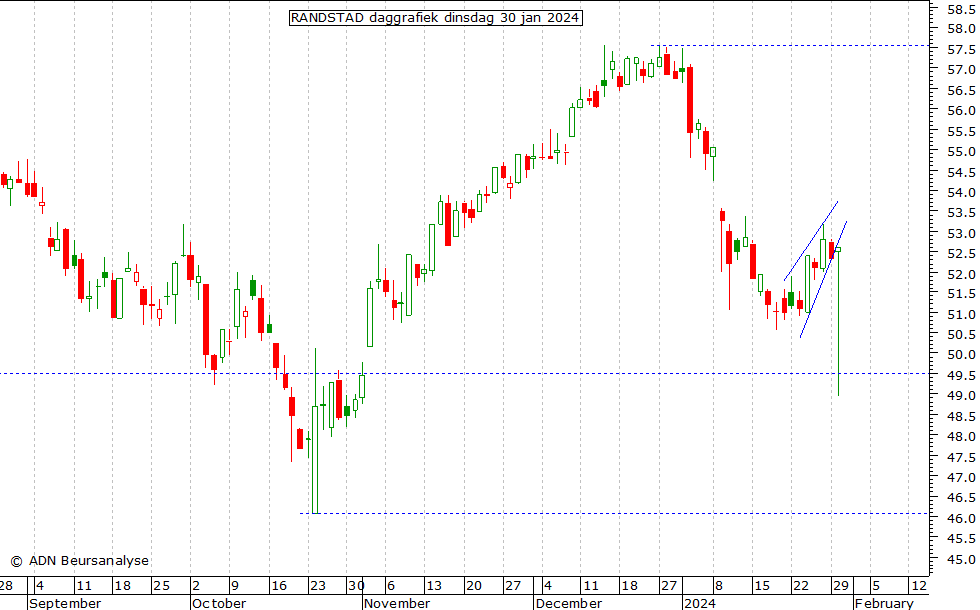Click the February month label
Image resolution: width=980 pixels, height=610 pixels.
point(884,603)
